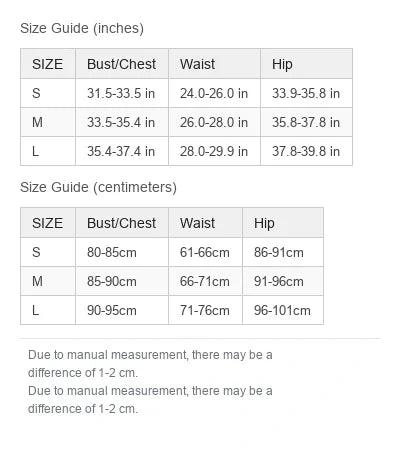The width and height of the screenshot is (400, 450).
Task: Click the 61-66cm waist cell
Action: tap(205, 252)
